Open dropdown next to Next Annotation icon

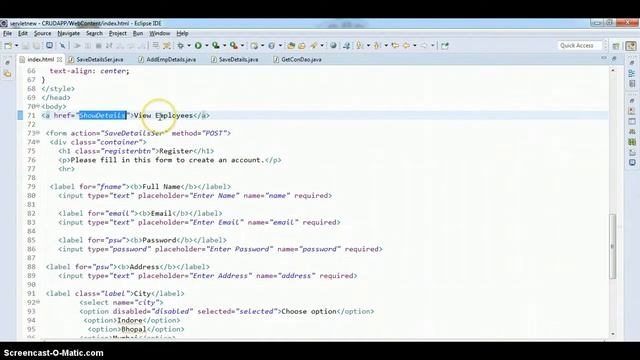pyautogui.click(x=368, y=46)
